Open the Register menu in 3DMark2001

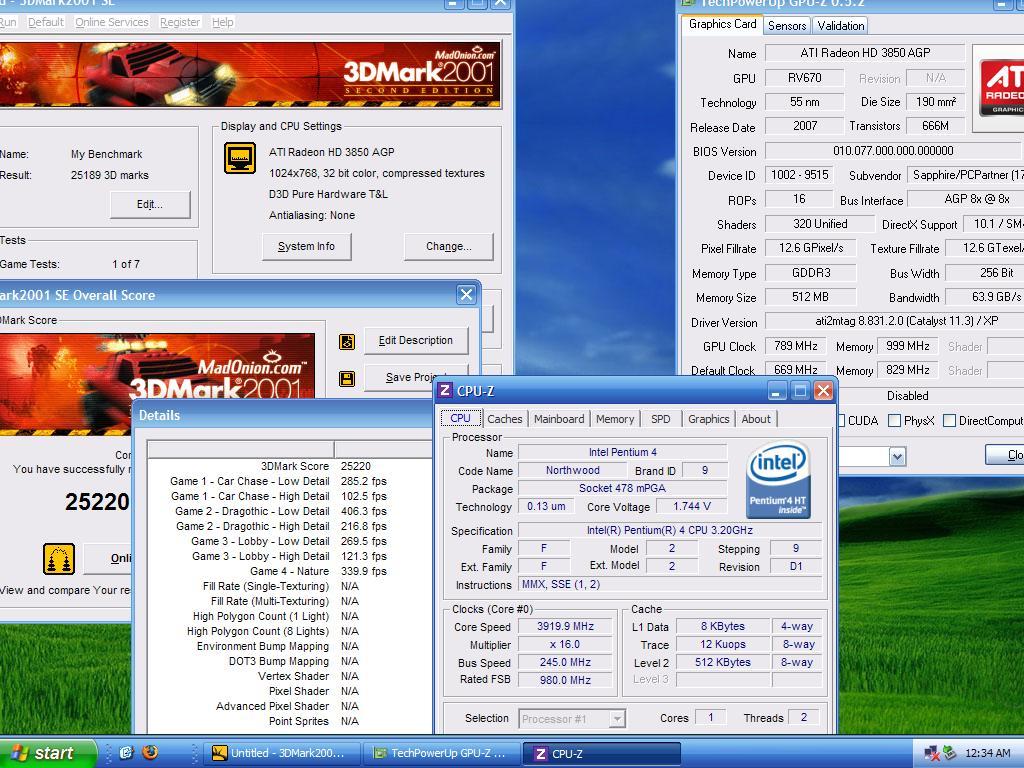(180, 22)
